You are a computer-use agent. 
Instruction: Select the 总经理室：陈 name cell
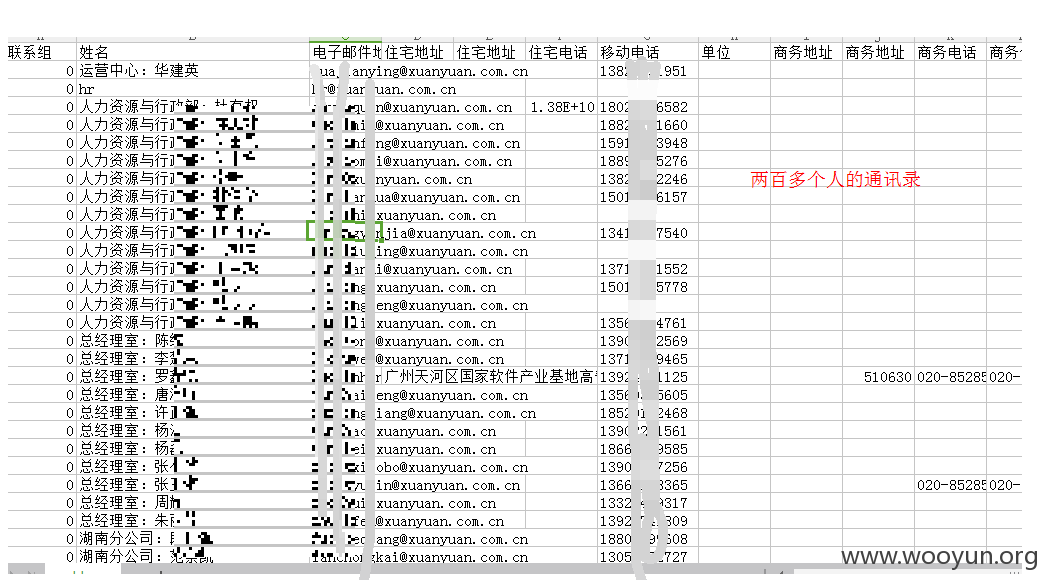coord(192,341)
